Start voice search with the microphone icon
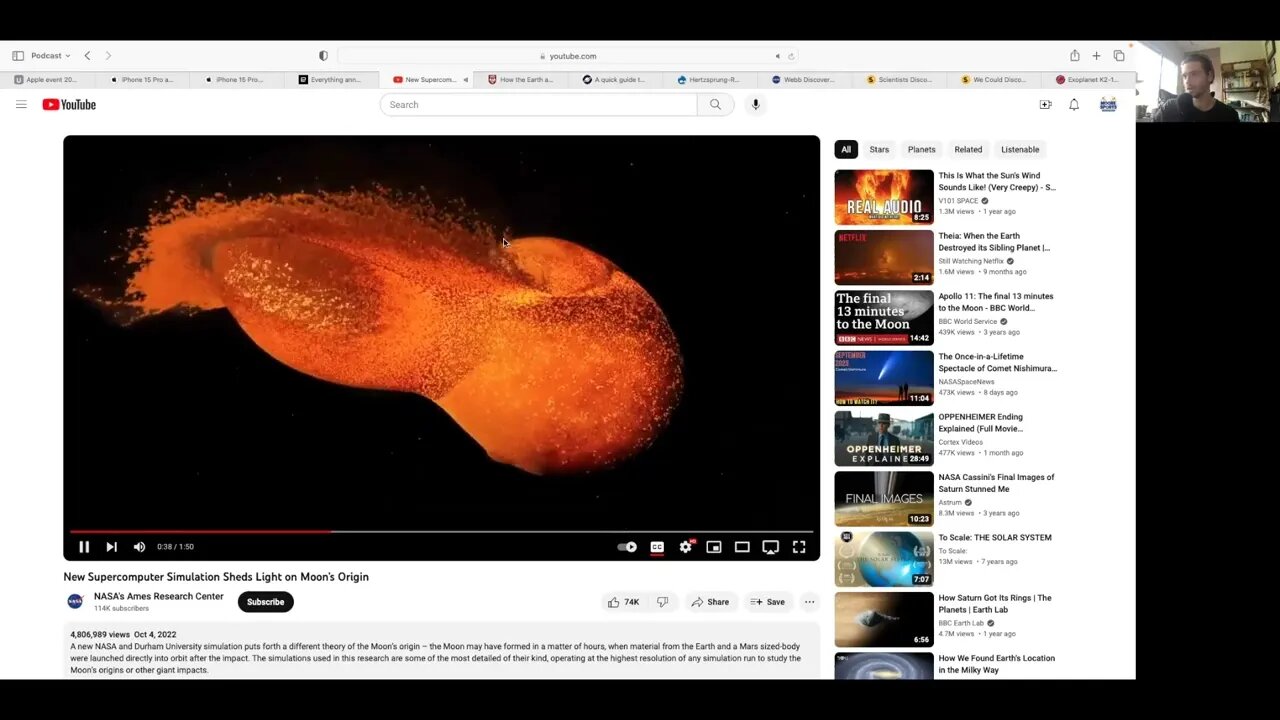Screen dimensions: 1280x720 pos(756,104)
